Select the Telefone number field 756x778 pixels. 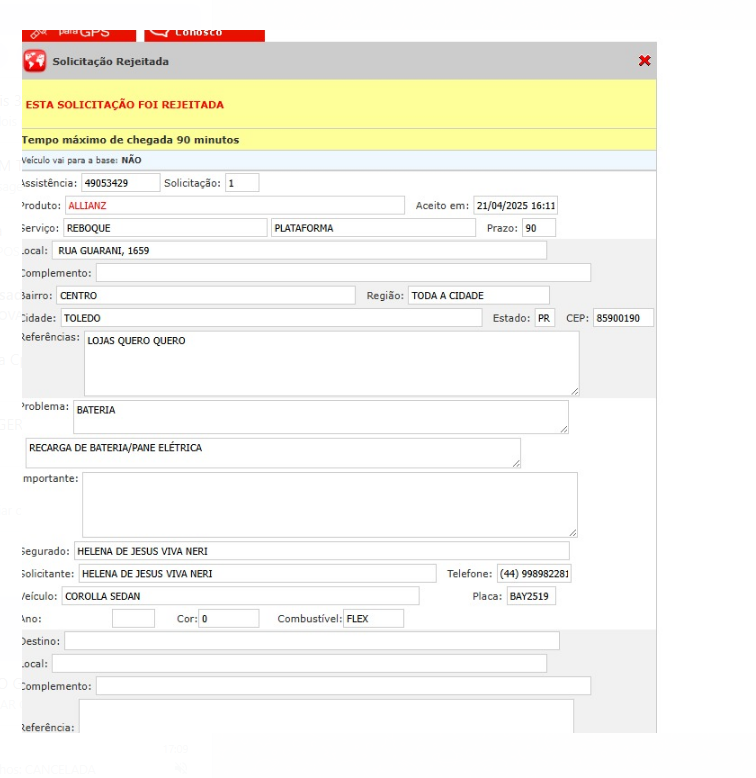[534, 574]
